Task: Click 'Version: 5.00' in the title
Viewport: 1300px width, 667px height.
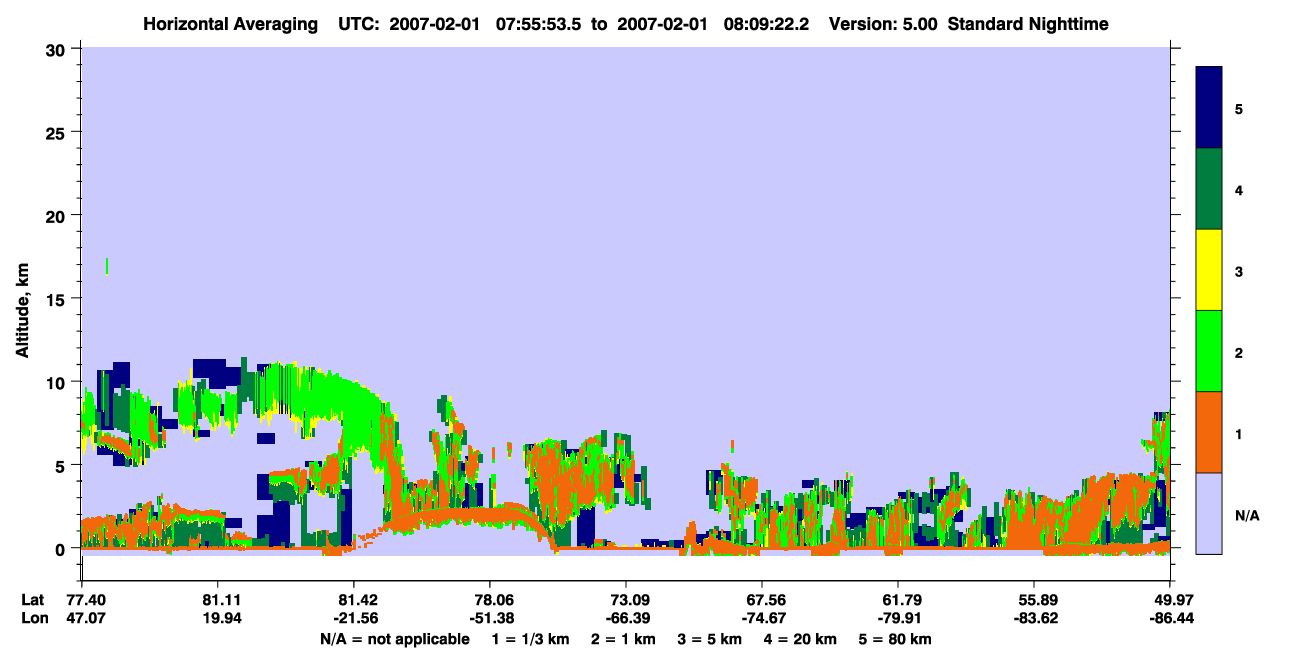Action: [883, 23]
